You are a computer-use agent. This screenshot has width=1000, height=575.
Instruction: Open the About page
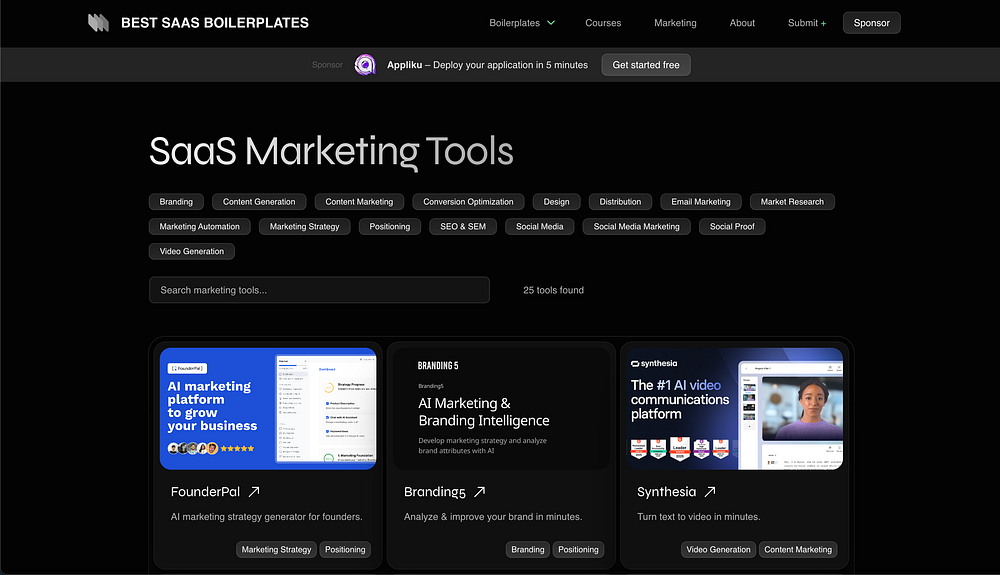pos(742,23)
